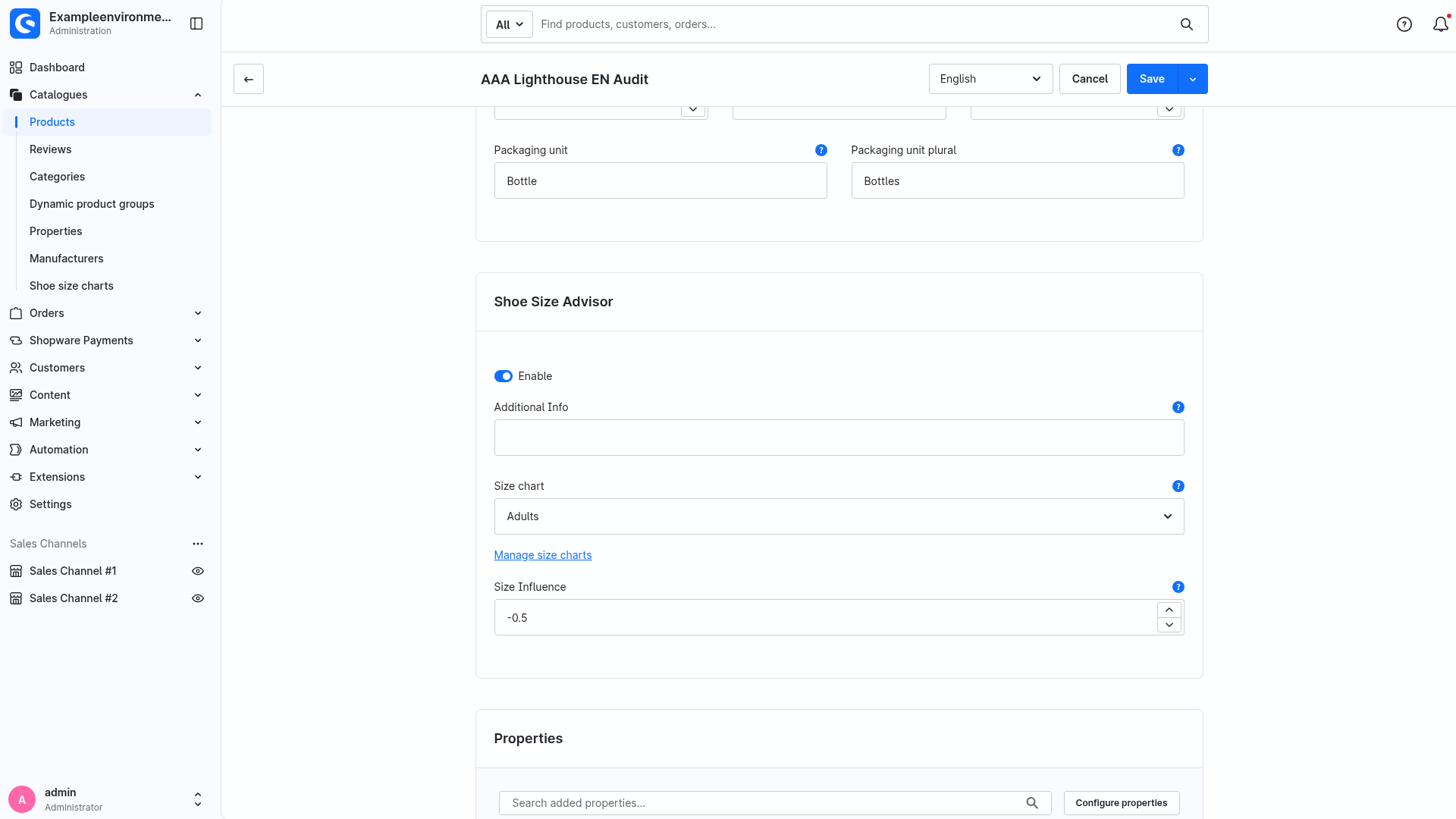Decrease Size Influence with down stepper
The height and width of the screenshot is (819, 1456).
click(1169, 625)
